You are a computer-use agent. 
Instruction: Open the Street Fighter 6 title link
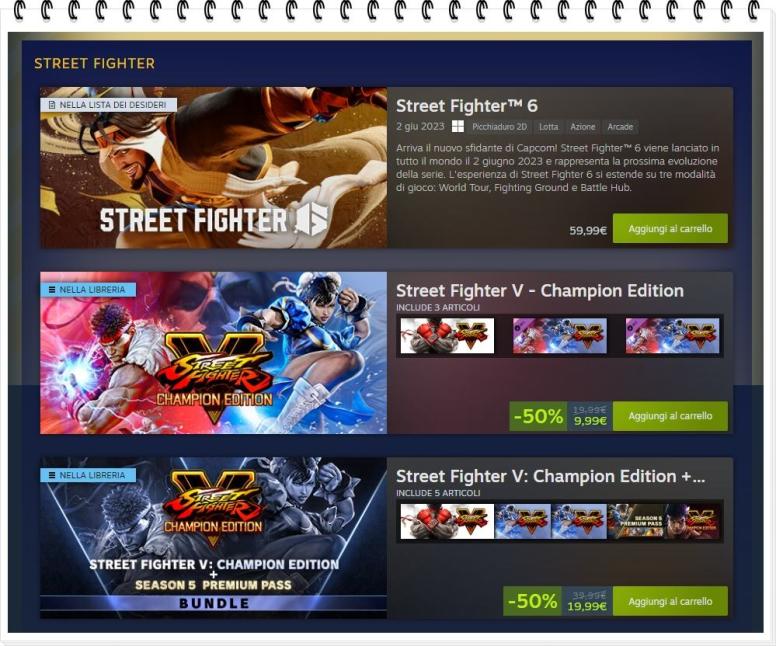coord(467,106)
